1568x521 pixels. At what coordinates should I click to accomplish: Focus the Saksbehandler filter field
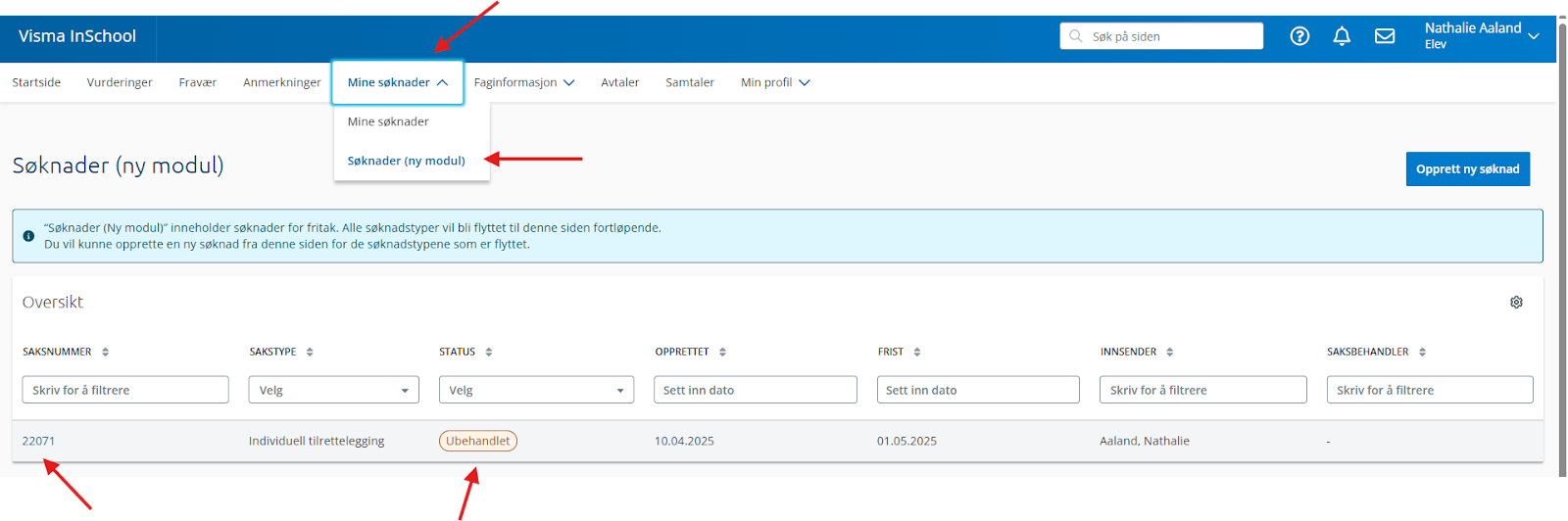1430,390
